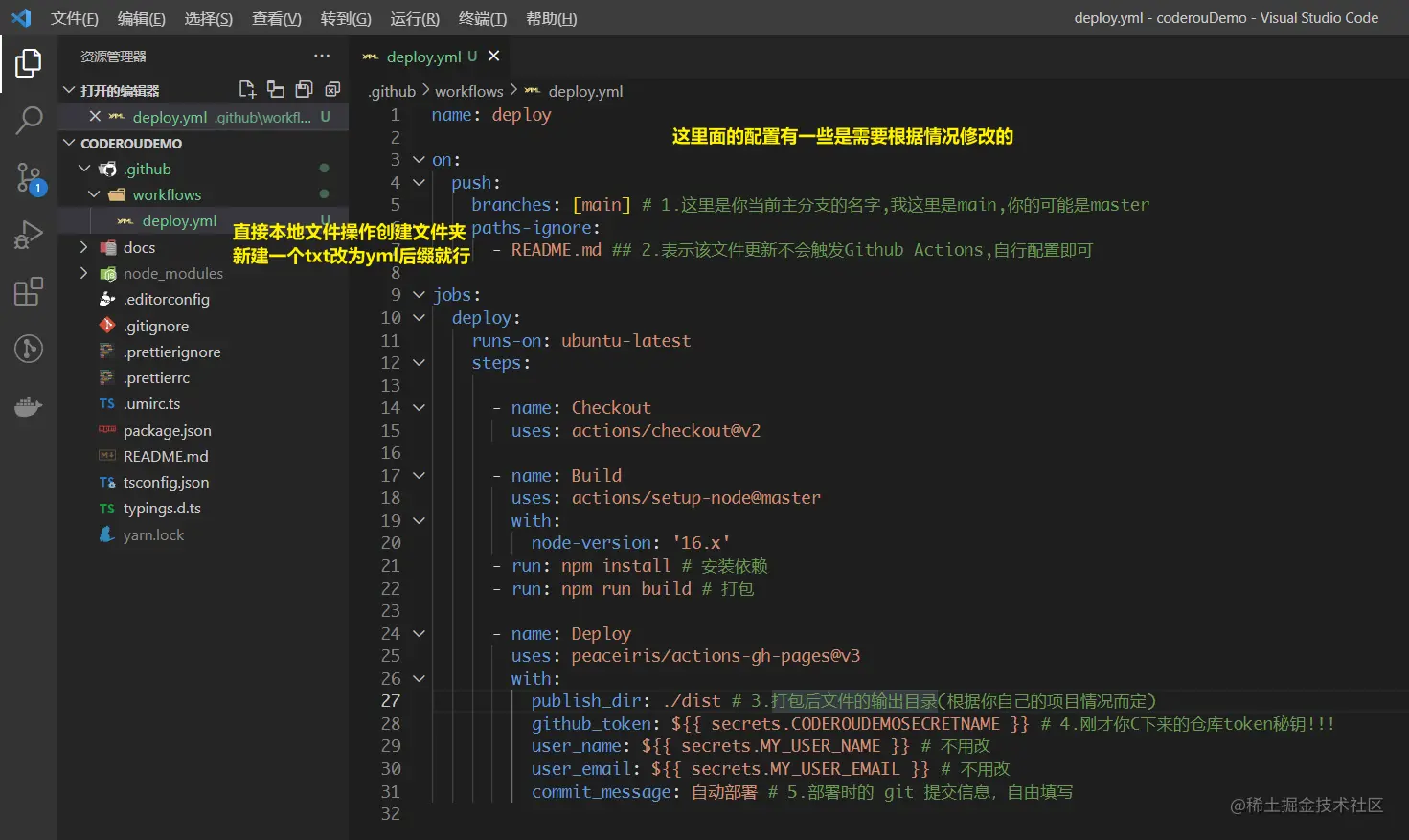Image resolution: width=1409 pixels, height=840 pixels.
Task: Open yarn.lock in the explorer
Action: click(153, 534)
